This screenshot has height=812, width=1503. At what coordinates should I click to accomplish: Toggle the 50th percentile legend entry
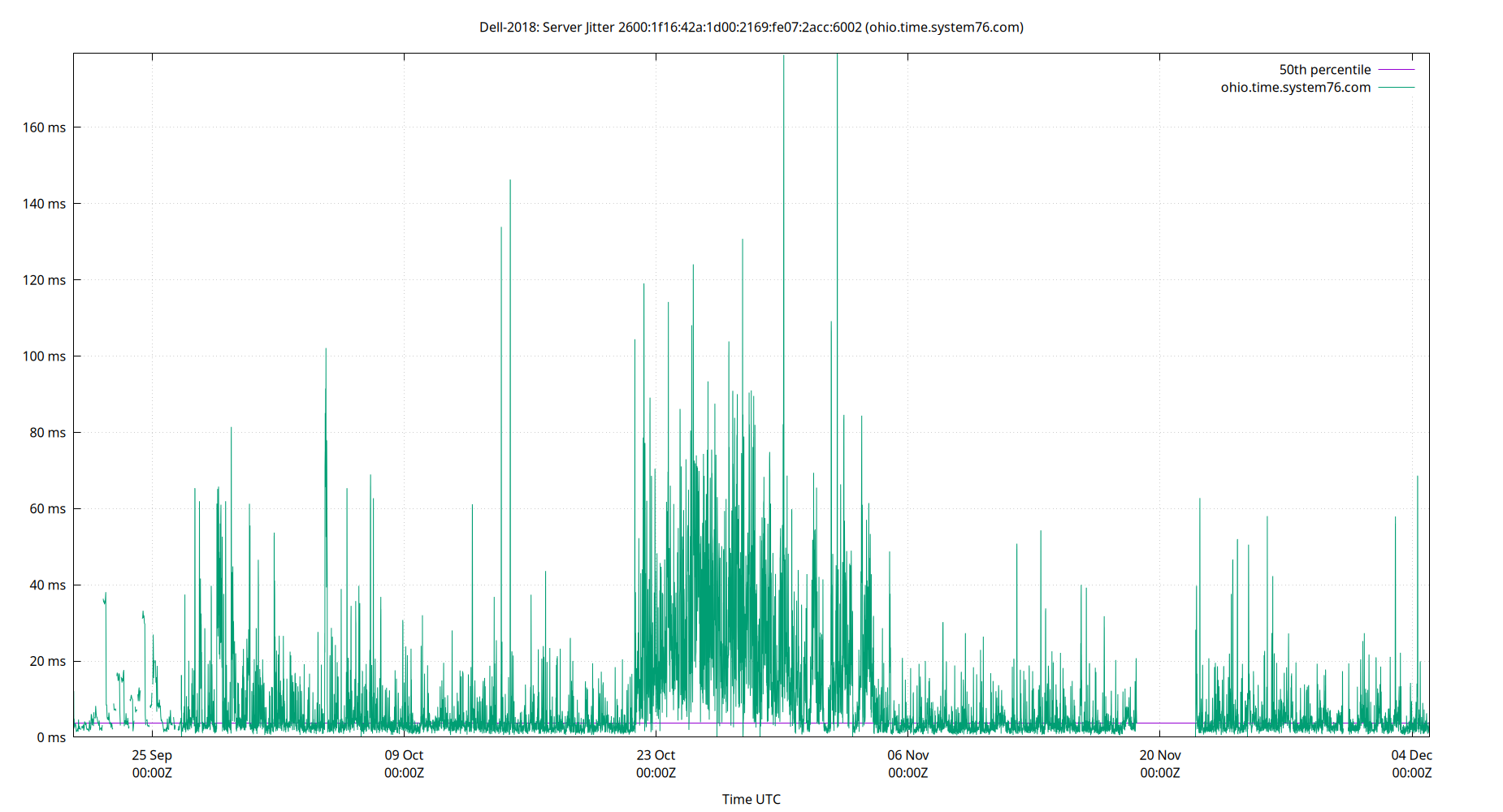(1324, 70)
